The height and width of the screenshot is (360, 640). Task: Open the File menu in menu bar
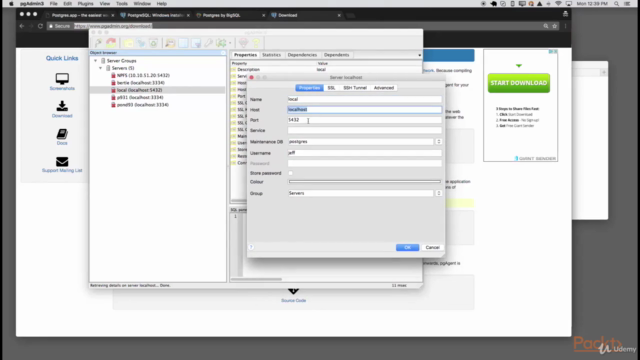53,4
